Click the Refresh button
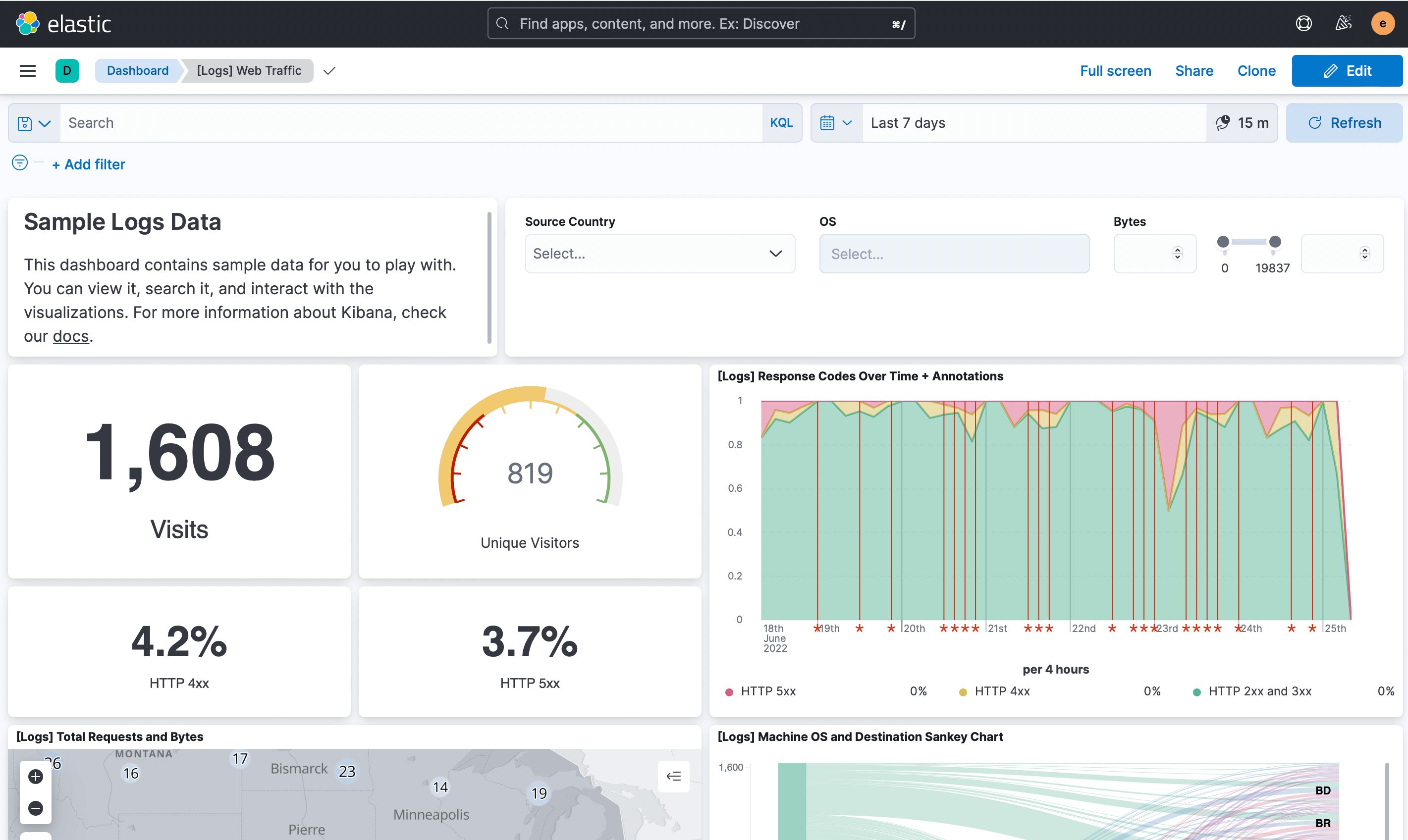1408x840 pixels. pos(1344,123)
